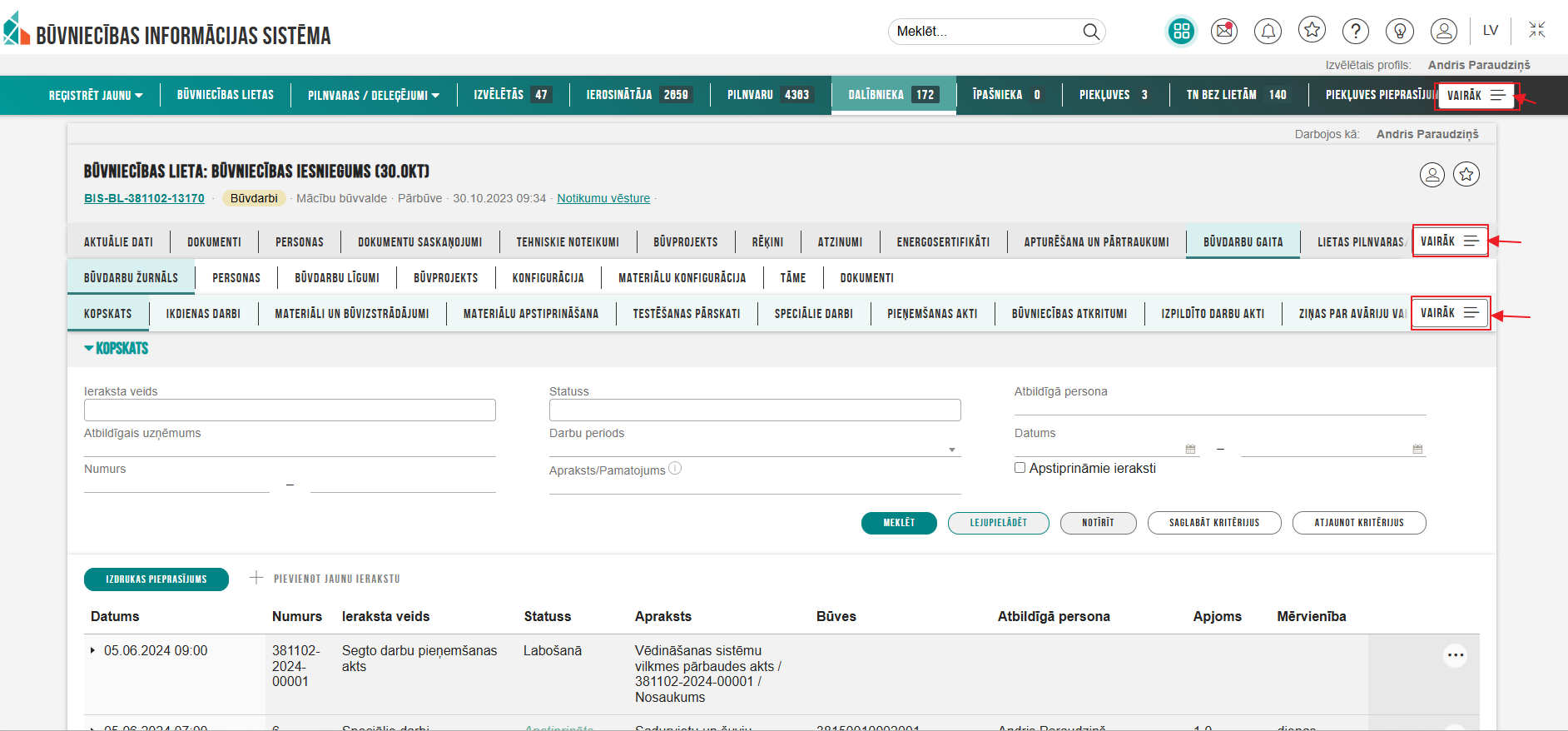This screenshot has width=1568, height=731.
Task: Open the Izvēlētās 47 tab
Action: 512,95
